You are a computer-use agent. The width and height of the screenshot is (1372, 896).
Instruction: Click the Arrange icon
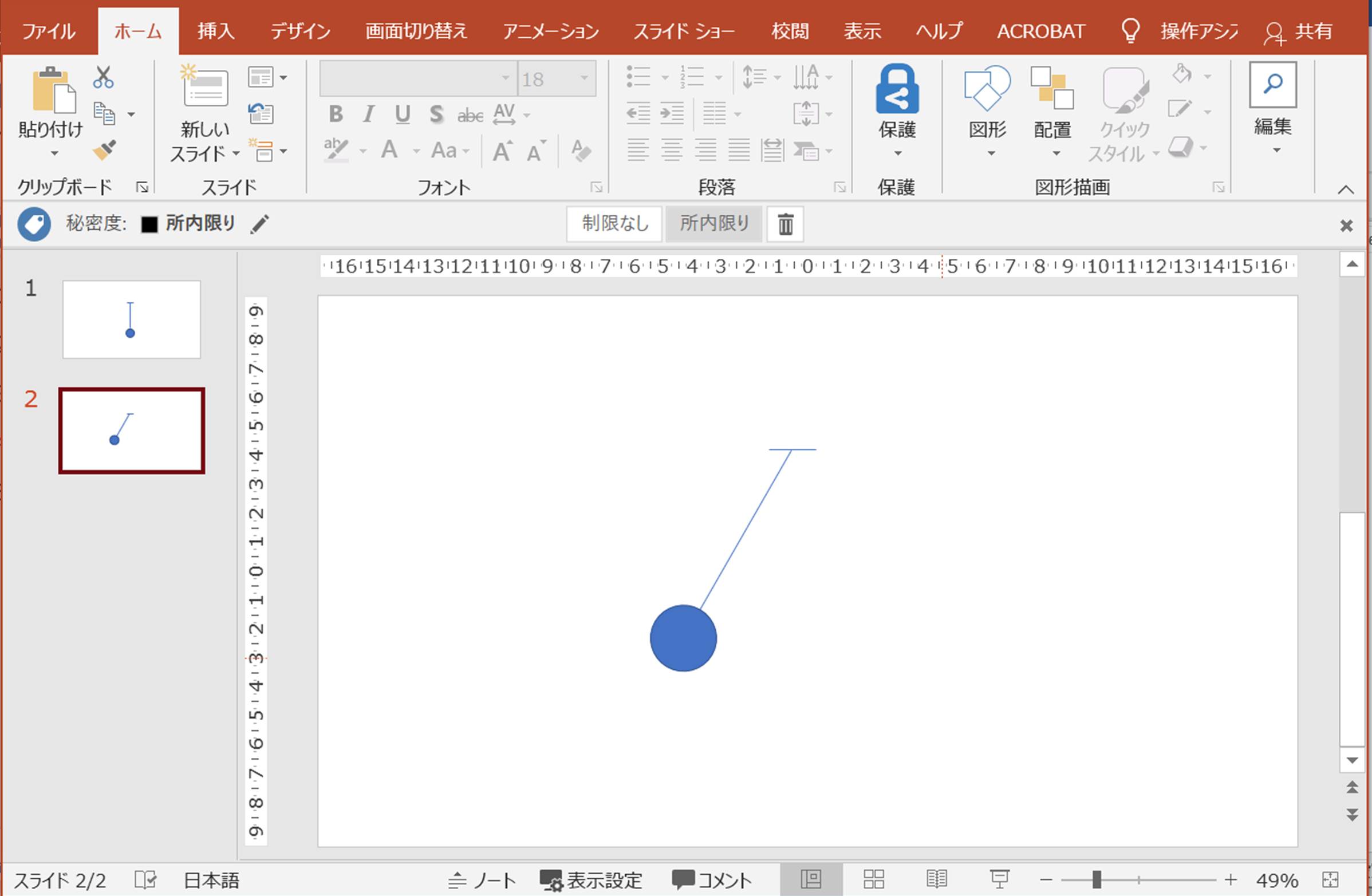pyautogui.click(x=1052, y=88)
